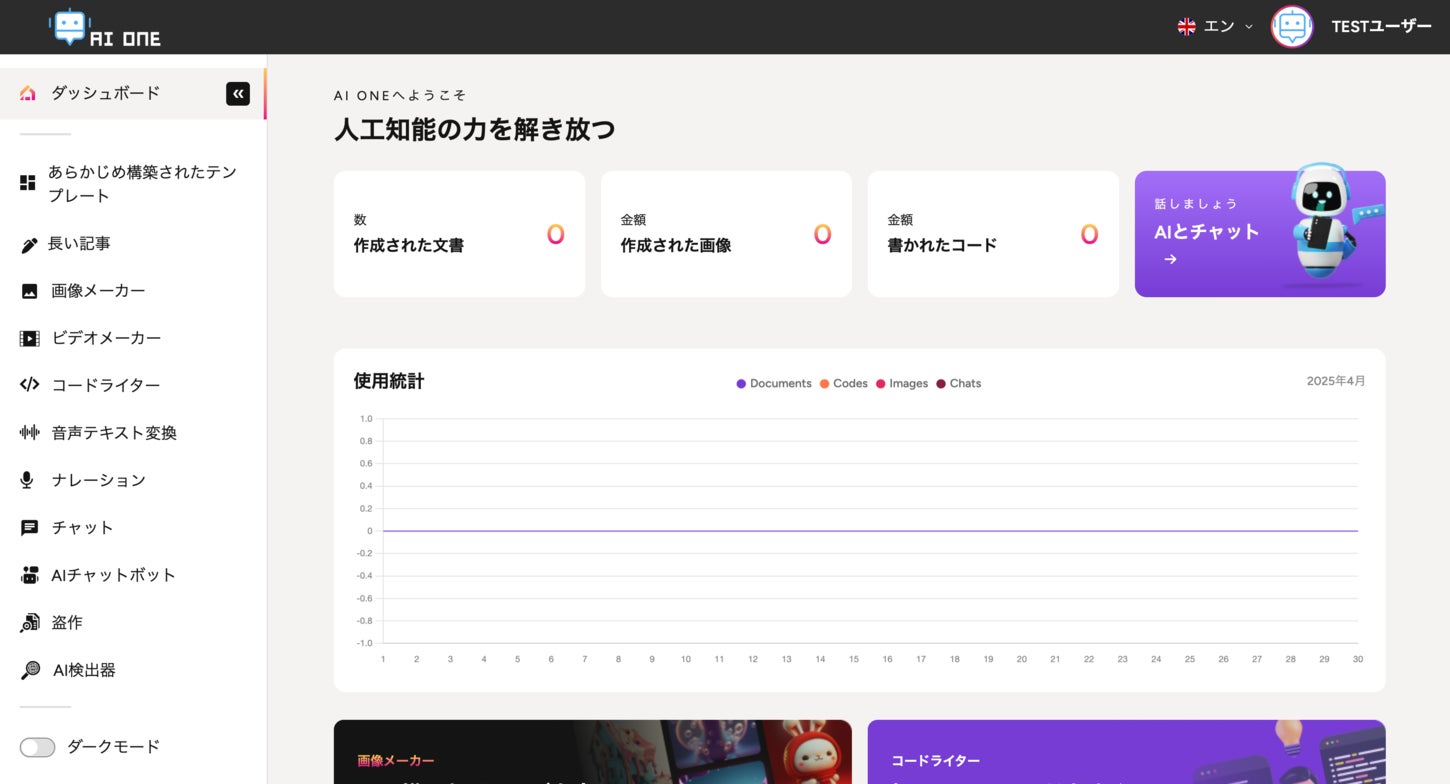Select the AIチャットボット robot icon

click(x=30, y=575)
